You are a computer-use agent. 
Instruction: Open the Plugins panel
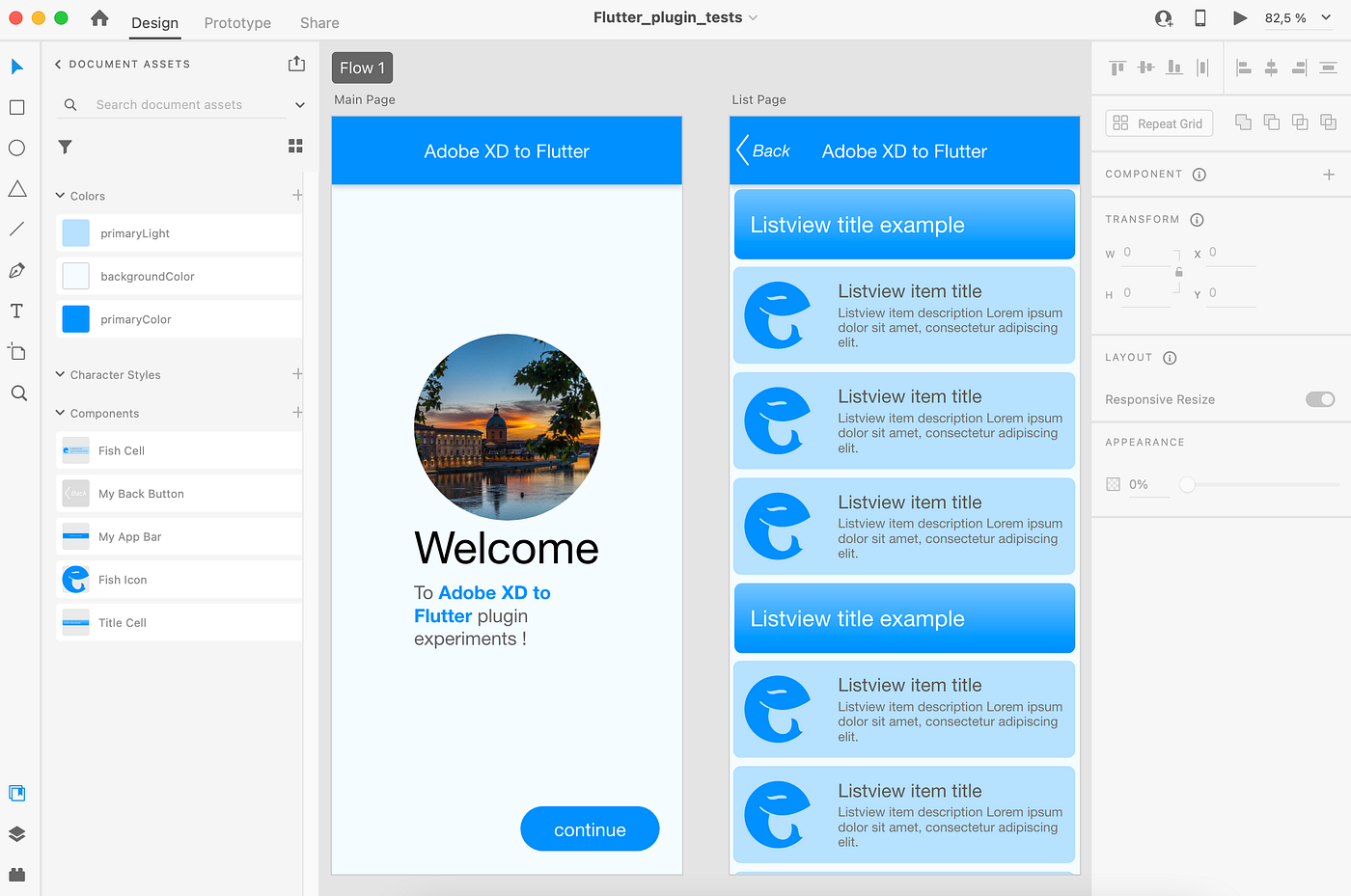coord(16,875)
